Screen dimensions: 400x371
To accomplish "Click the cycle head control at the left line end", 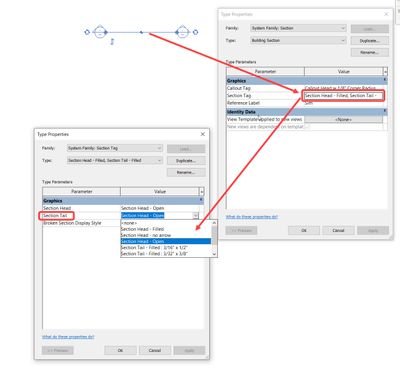I will point(87,32).
